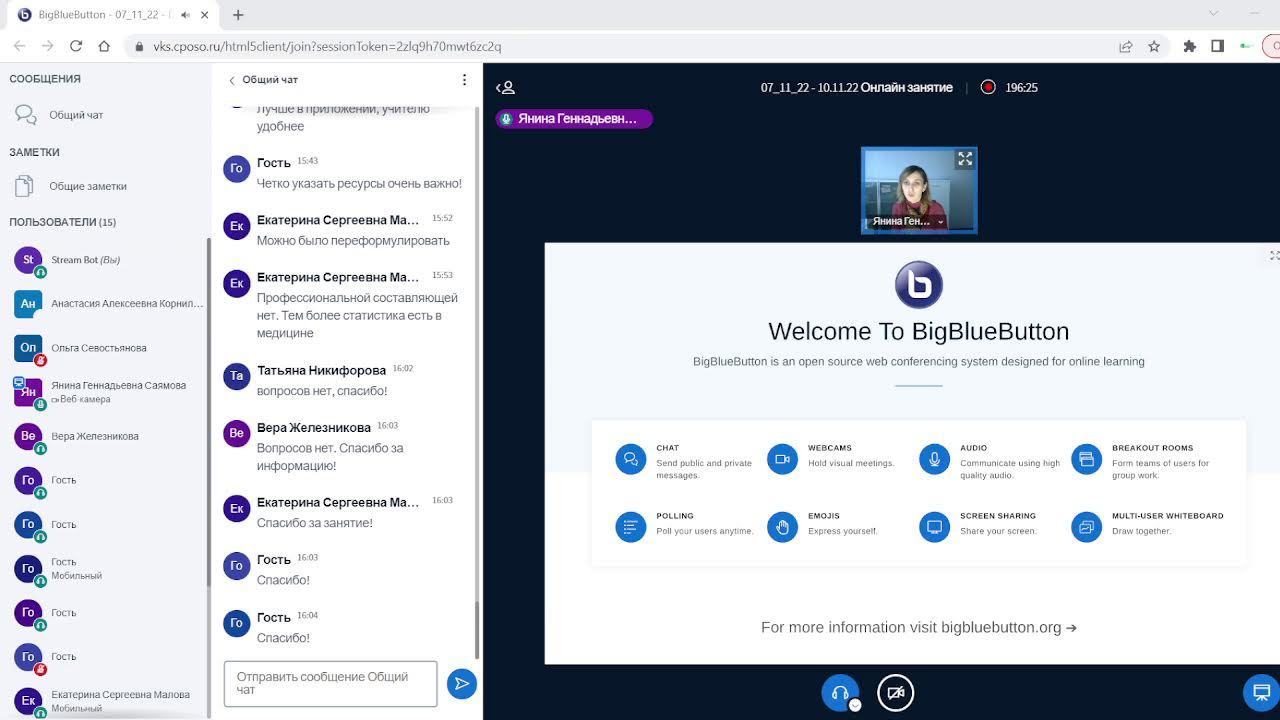Open a new browser tab

coord(238,15)
